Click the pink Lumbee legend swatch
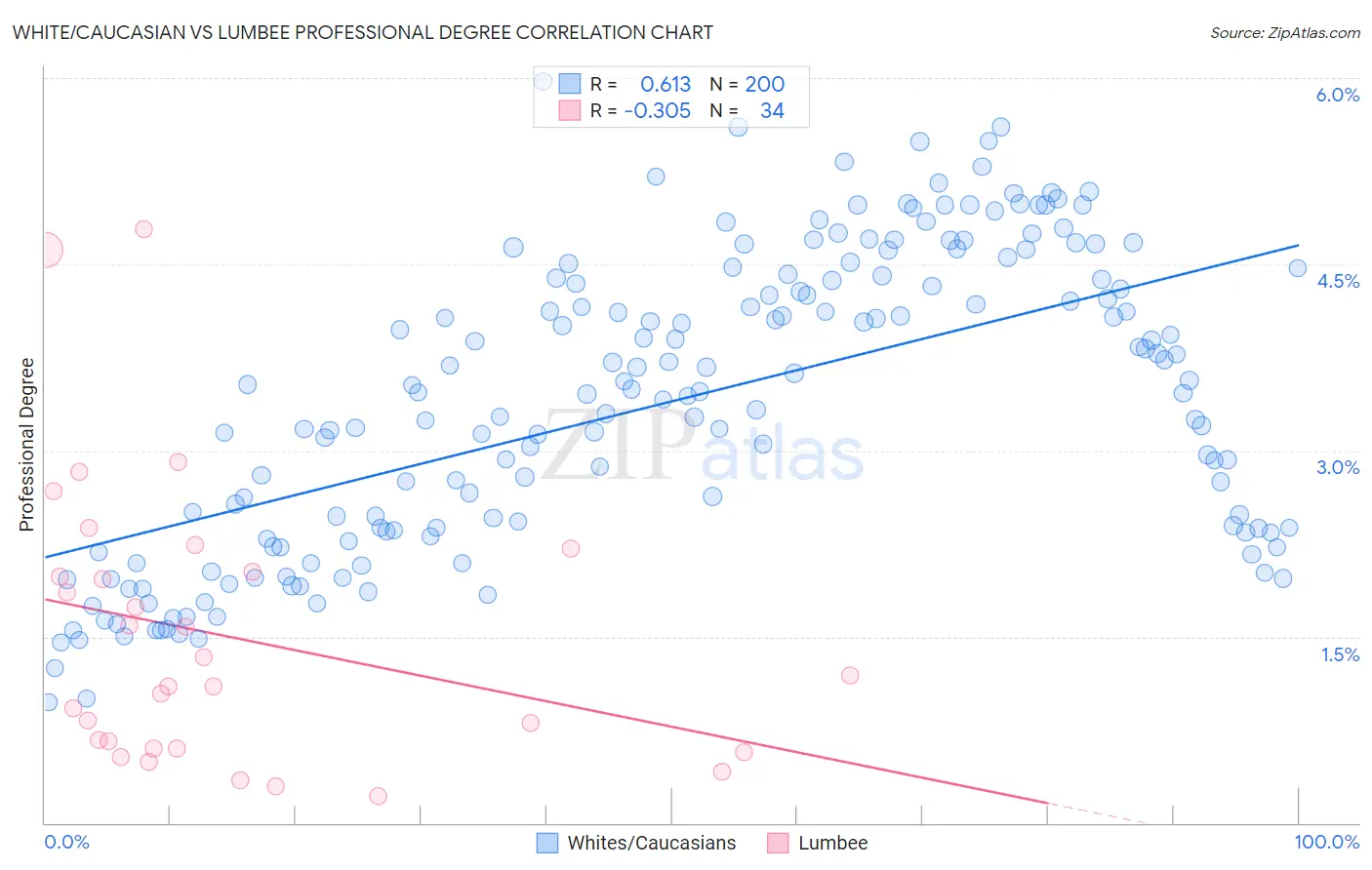1372x870 pixels. pos(778,843)
